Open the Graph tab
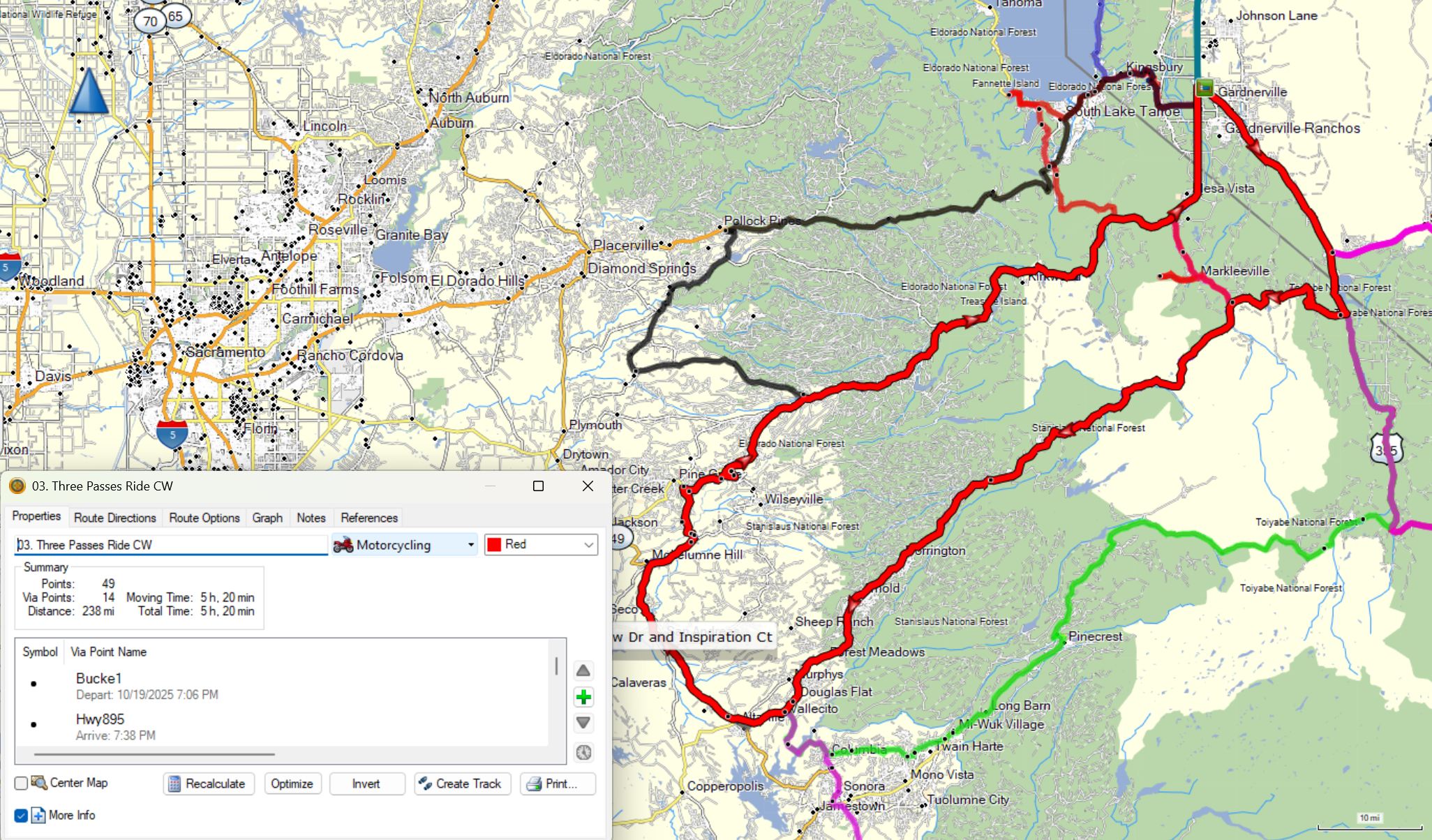The height and width of the screenshot is (840, 1432). pos(267,518)
